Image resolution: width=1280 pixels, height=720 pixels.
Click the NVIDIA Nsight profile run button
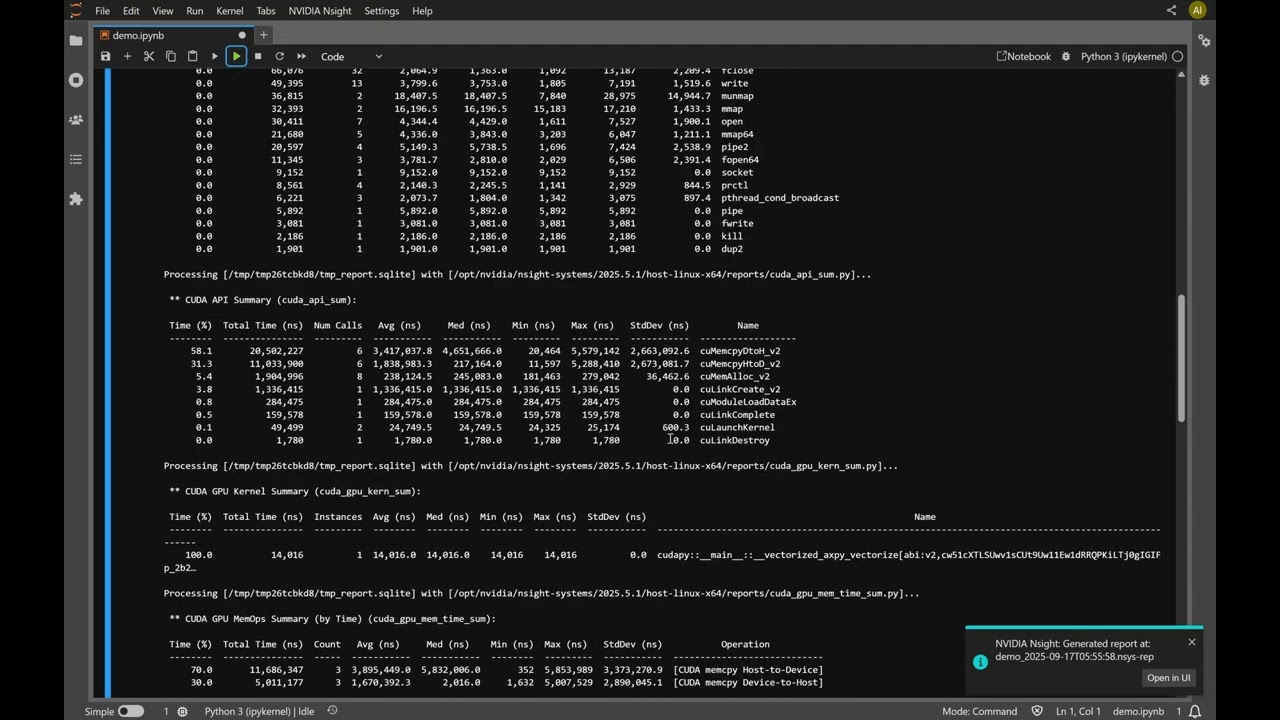[236, 57]
